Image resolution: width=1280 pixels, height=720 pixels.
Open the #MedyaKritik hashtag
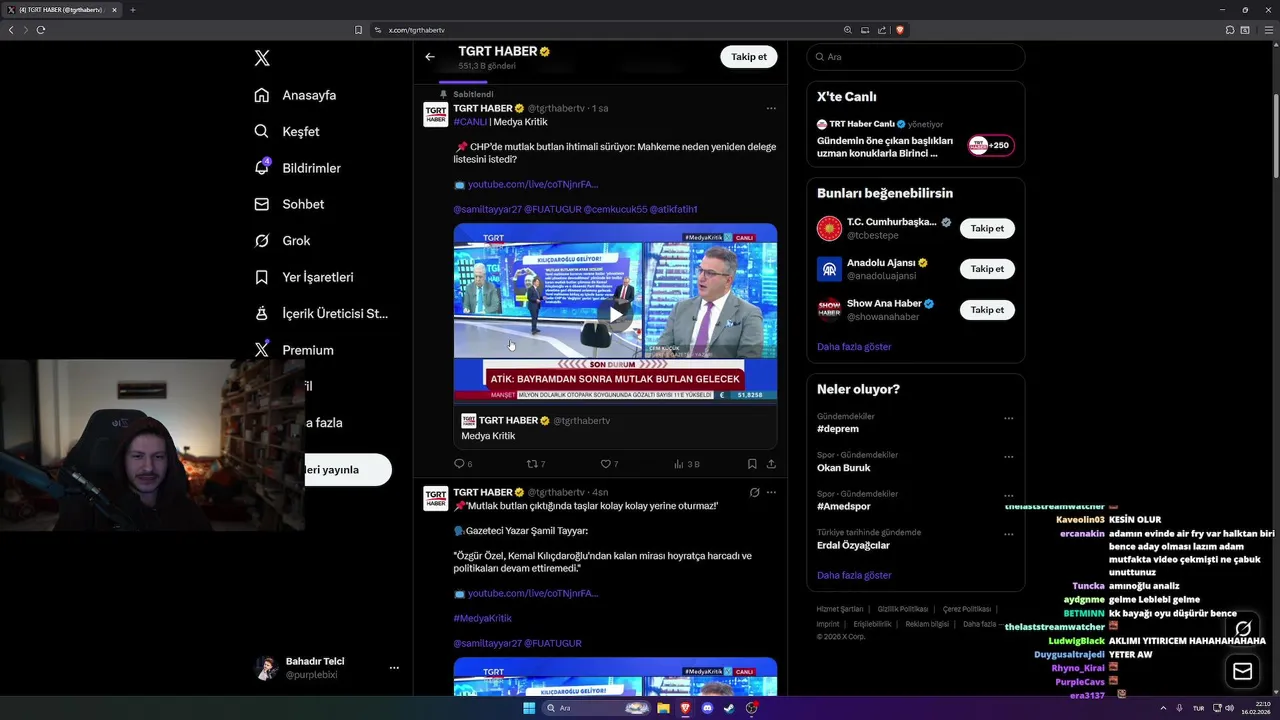tap(482, 618)
